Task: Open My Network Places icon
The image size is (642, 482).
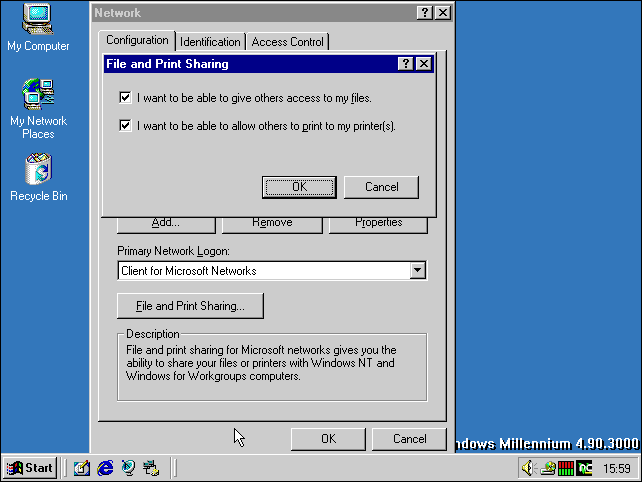Action: (x=38, y=109)
